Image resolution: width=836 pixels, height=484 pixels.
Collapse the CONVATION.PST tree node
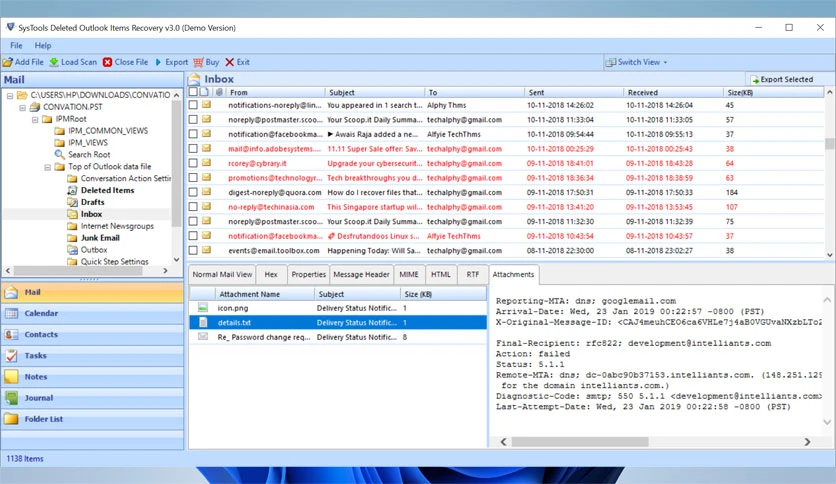point(22,108)
